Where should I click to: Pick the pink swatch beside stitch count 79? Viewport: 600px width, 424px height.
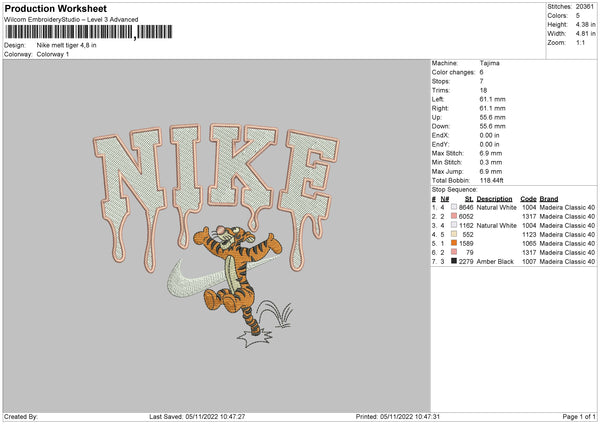pos(454,252)
